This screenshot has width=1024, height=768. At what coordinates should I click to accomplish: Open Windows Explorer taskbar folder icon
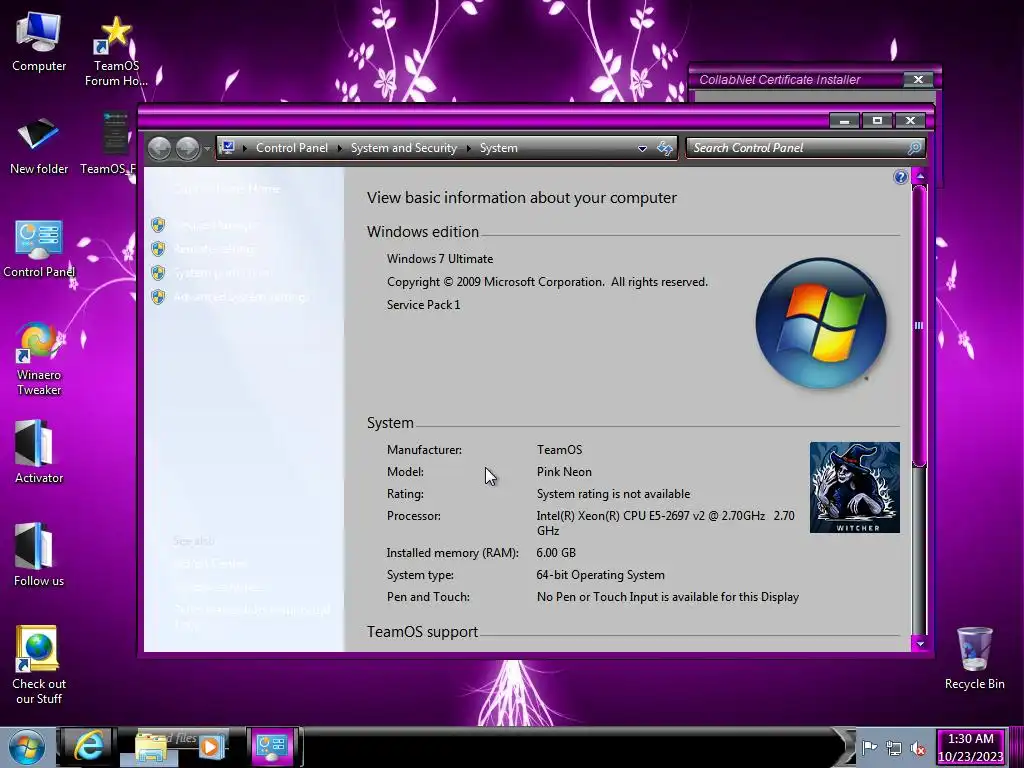point(150,747)
